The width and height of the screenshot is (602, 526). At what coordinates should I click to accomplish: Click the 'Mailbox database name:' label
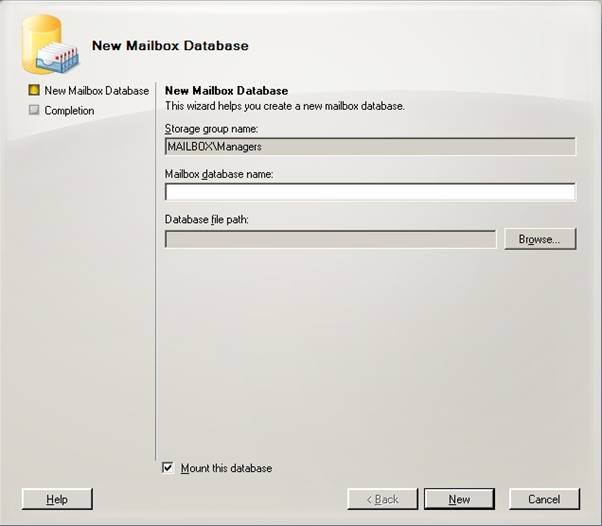(x=219, y=174)
